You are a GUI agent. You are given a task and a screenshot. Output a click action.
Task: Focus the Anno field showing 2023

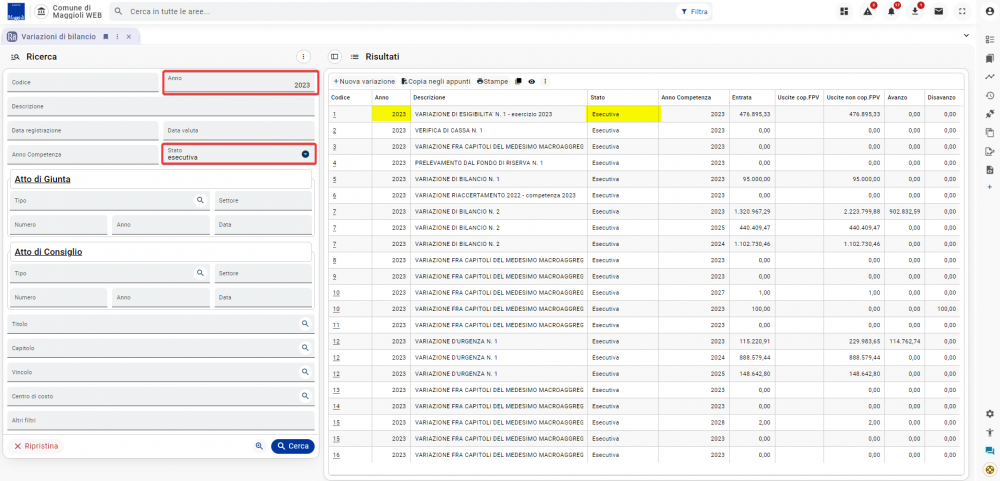tap(240, 82)
